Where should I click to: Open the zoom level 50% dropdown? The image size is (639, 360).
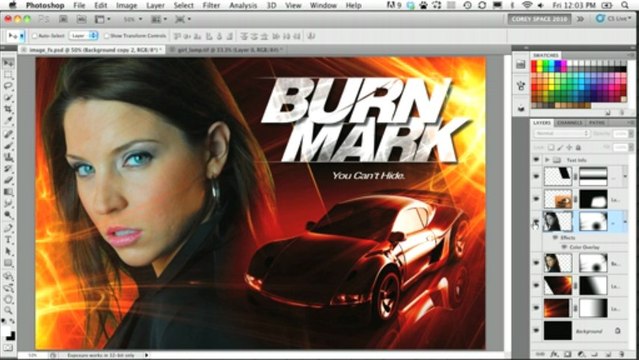(x=132, y=19)
